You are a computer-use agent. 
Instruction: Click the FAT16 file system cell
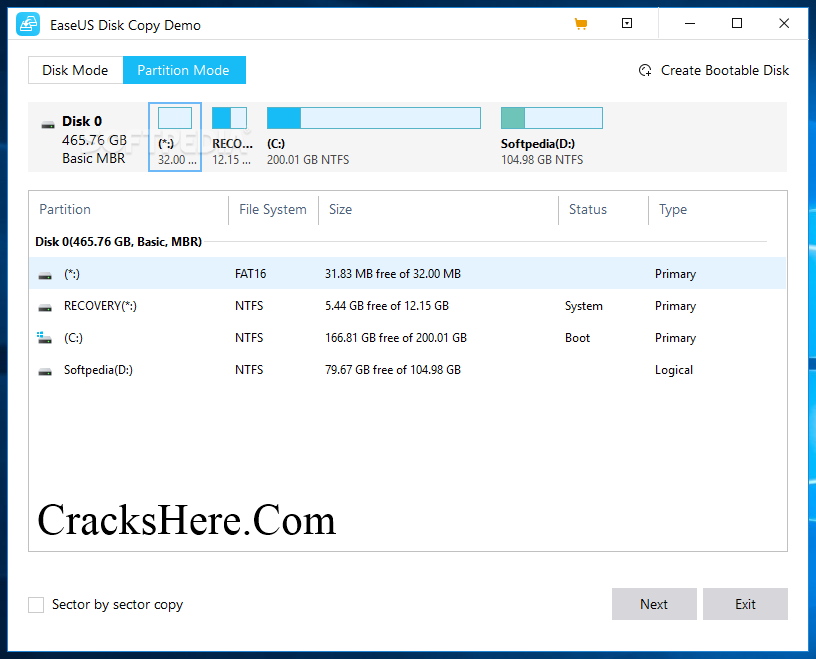(250, 274)
